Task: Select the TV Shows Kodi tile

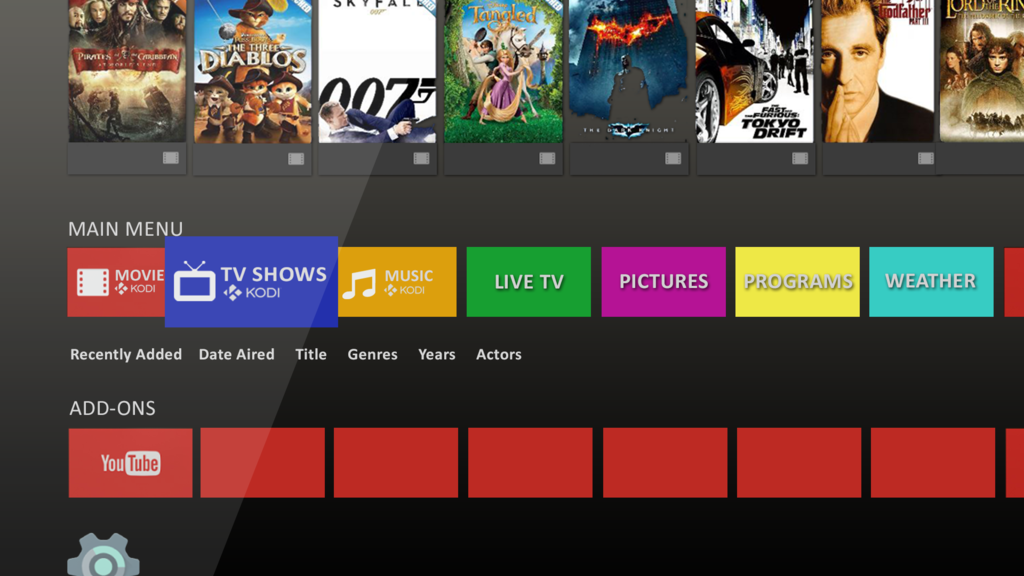Action: [x=251, y=281]
